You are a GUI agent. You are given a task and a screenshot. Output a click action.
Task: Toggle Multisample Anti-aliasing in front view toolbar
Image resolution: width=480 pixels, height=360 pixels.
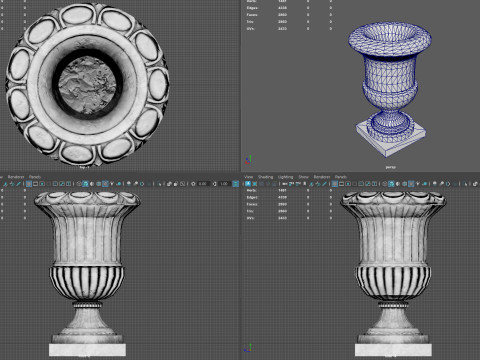(142, 184)
